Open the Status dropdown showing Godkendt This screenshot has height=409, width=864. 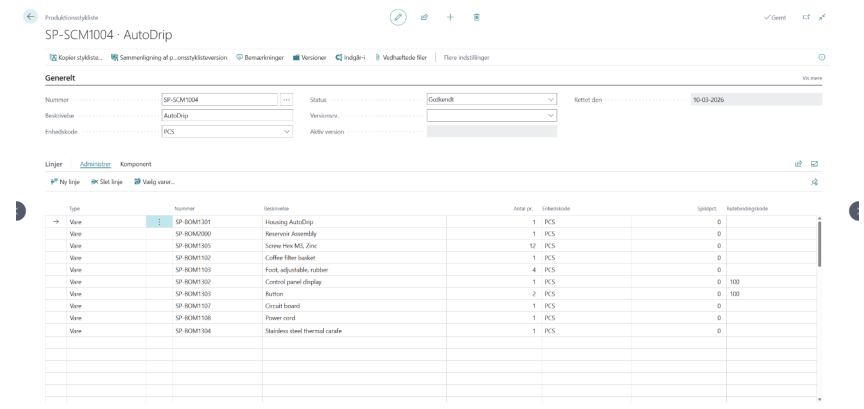click(492, 100)
